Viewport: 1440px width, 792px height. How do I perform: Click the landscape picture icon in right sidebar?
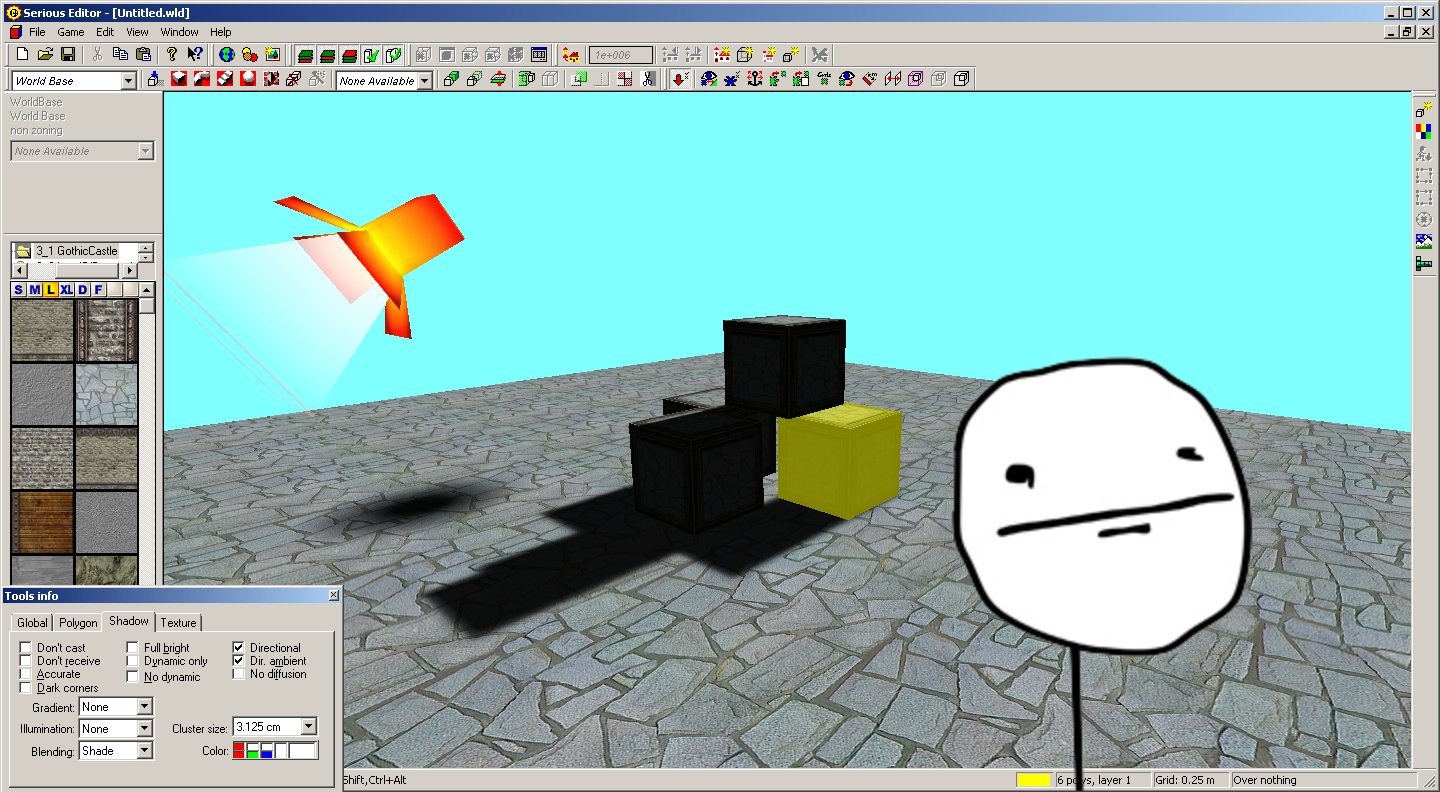[1424, 241]
